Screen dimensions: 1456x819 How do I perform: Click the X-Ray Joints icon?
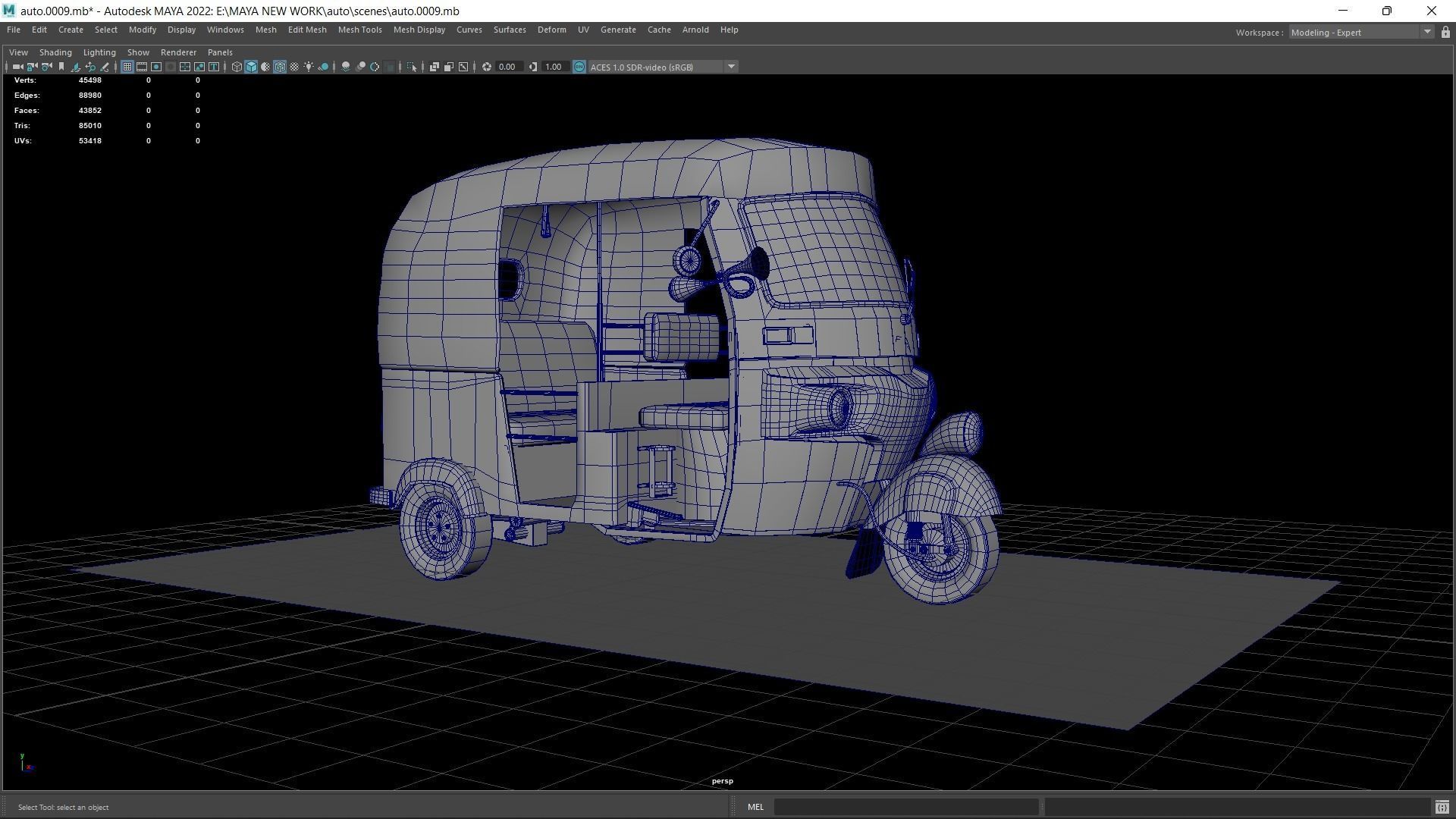(x=463, y=67)
